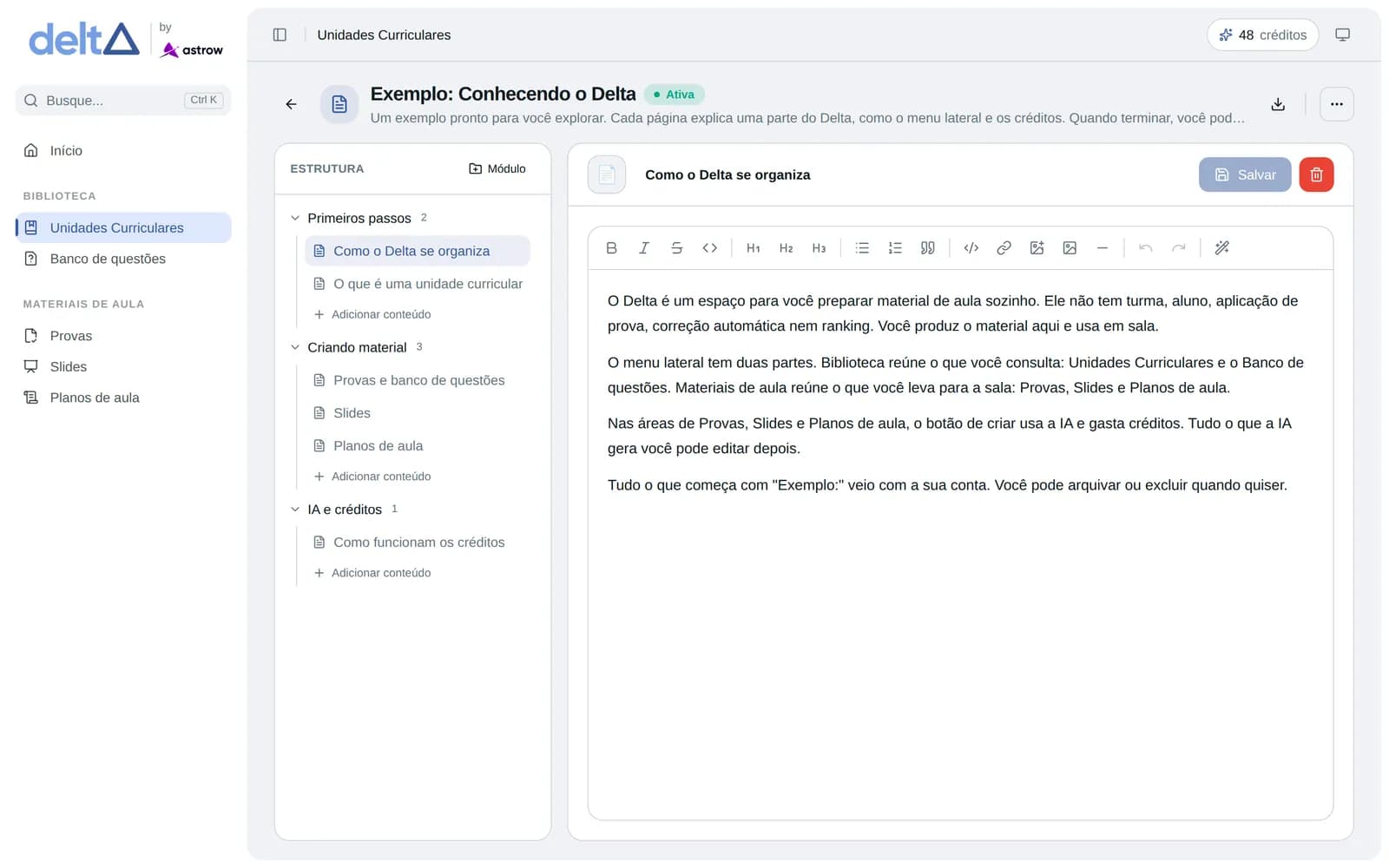Go to Provas section

tap(123, 336)
